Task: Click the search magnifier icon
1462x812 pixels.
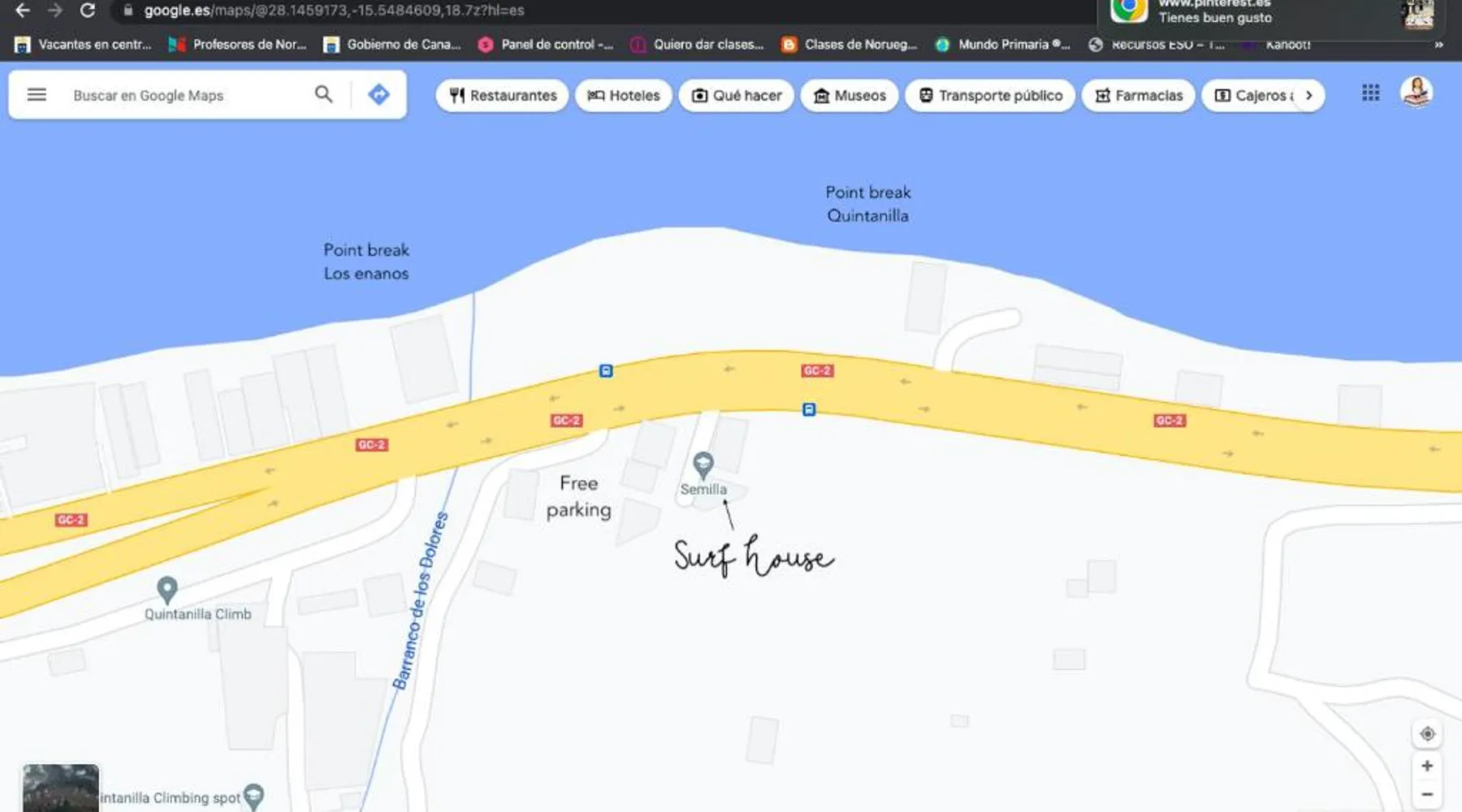Action: [323, 95]
